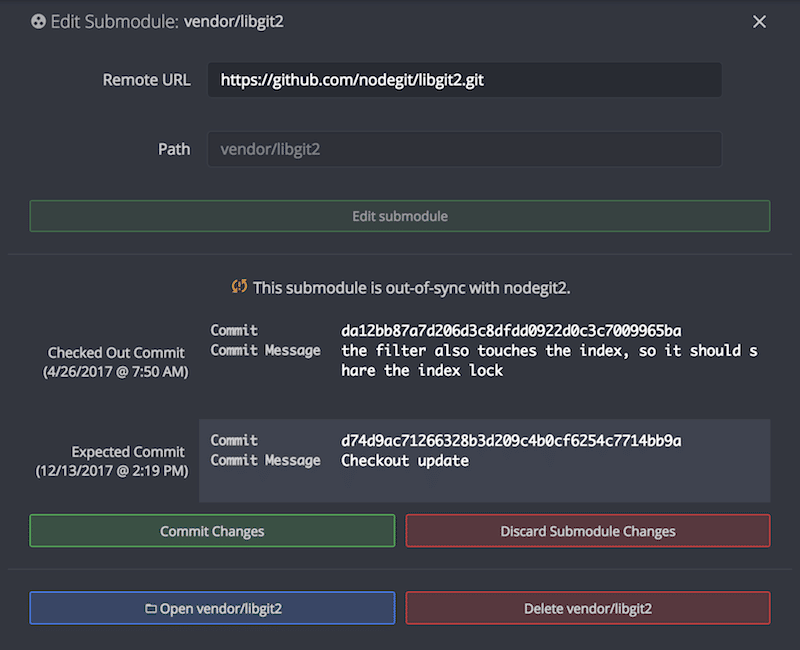The width and height of the screenshot is (800, 650).
Task: Click the submodule icon in the dialog title
Action: tap(39, 21)
